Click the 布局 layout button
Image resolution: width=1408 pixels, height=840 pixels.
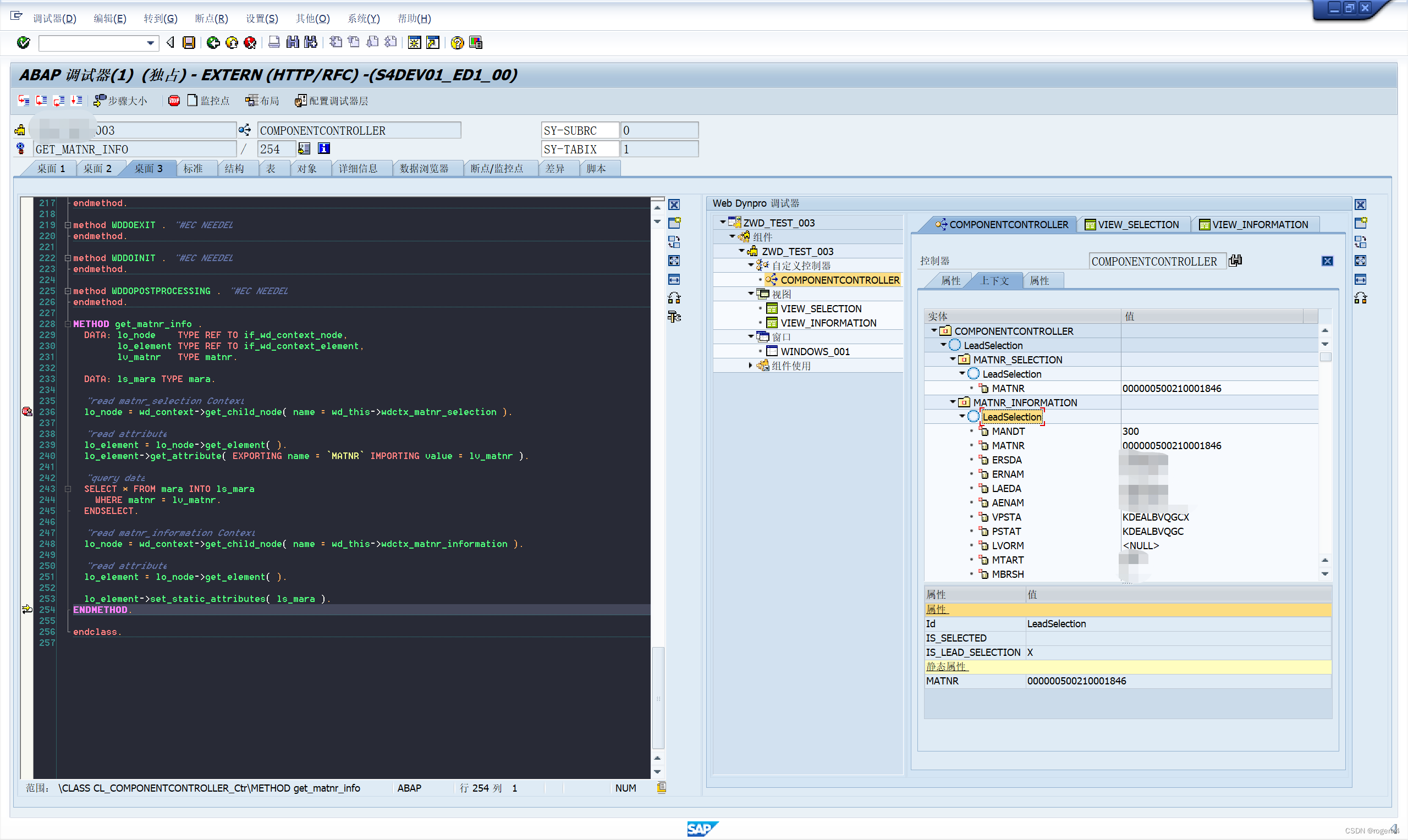pyautogui.click(x=262, y=101)
